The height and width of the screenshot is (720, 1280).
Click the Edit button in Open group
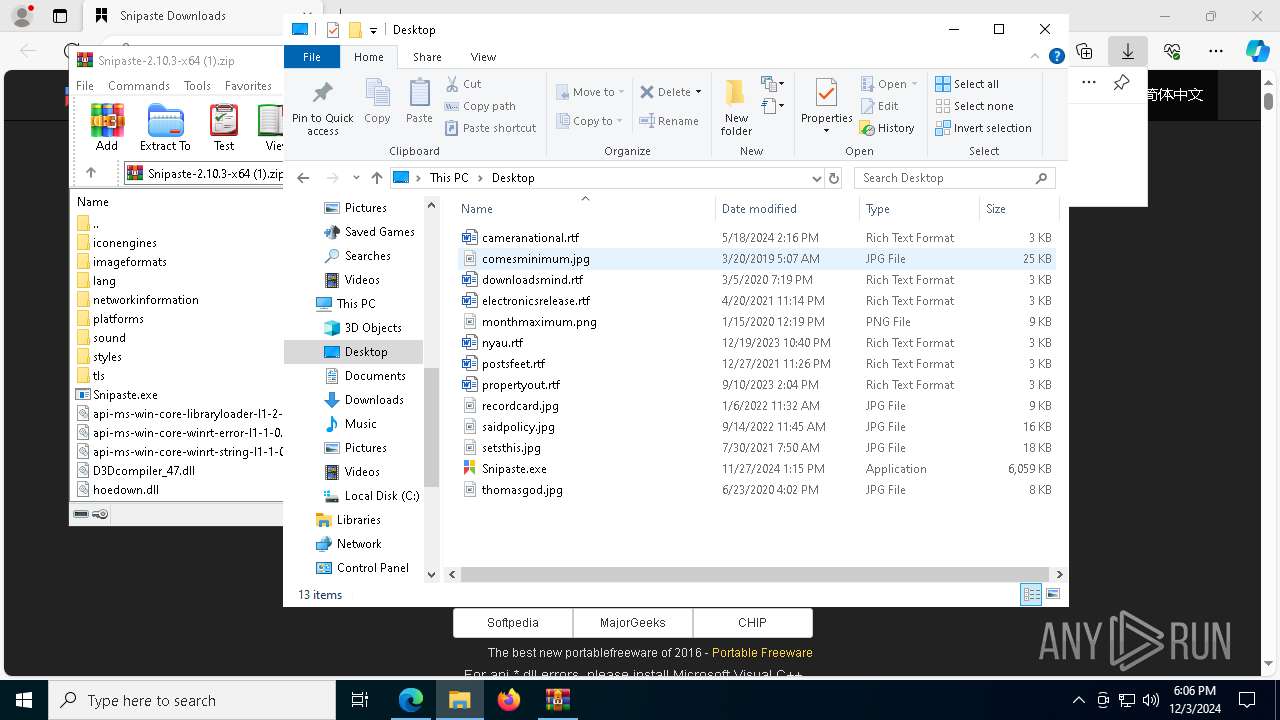880,106
